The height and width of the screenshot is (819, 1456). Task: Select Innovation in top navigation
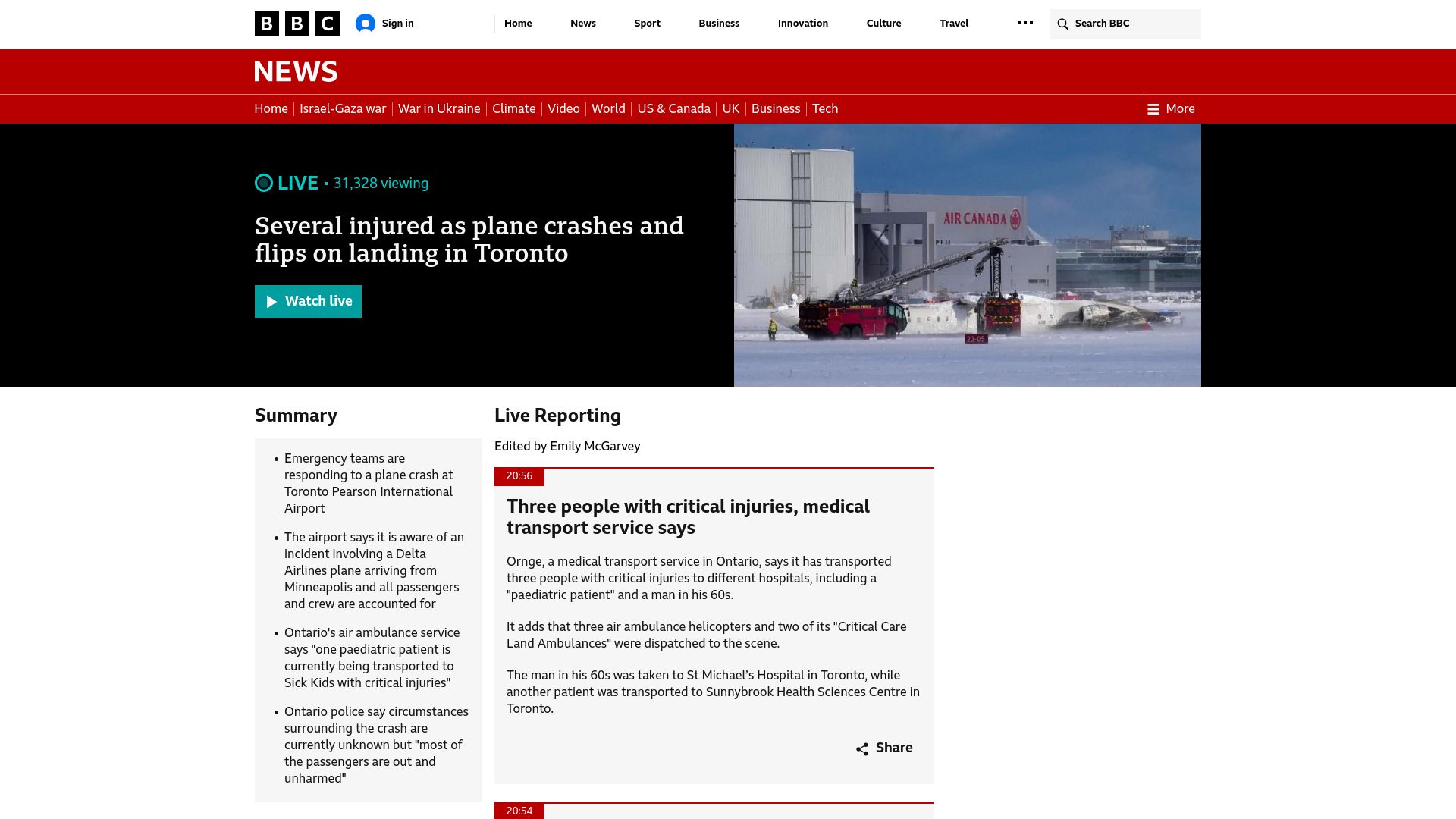(x=803, y=24)
